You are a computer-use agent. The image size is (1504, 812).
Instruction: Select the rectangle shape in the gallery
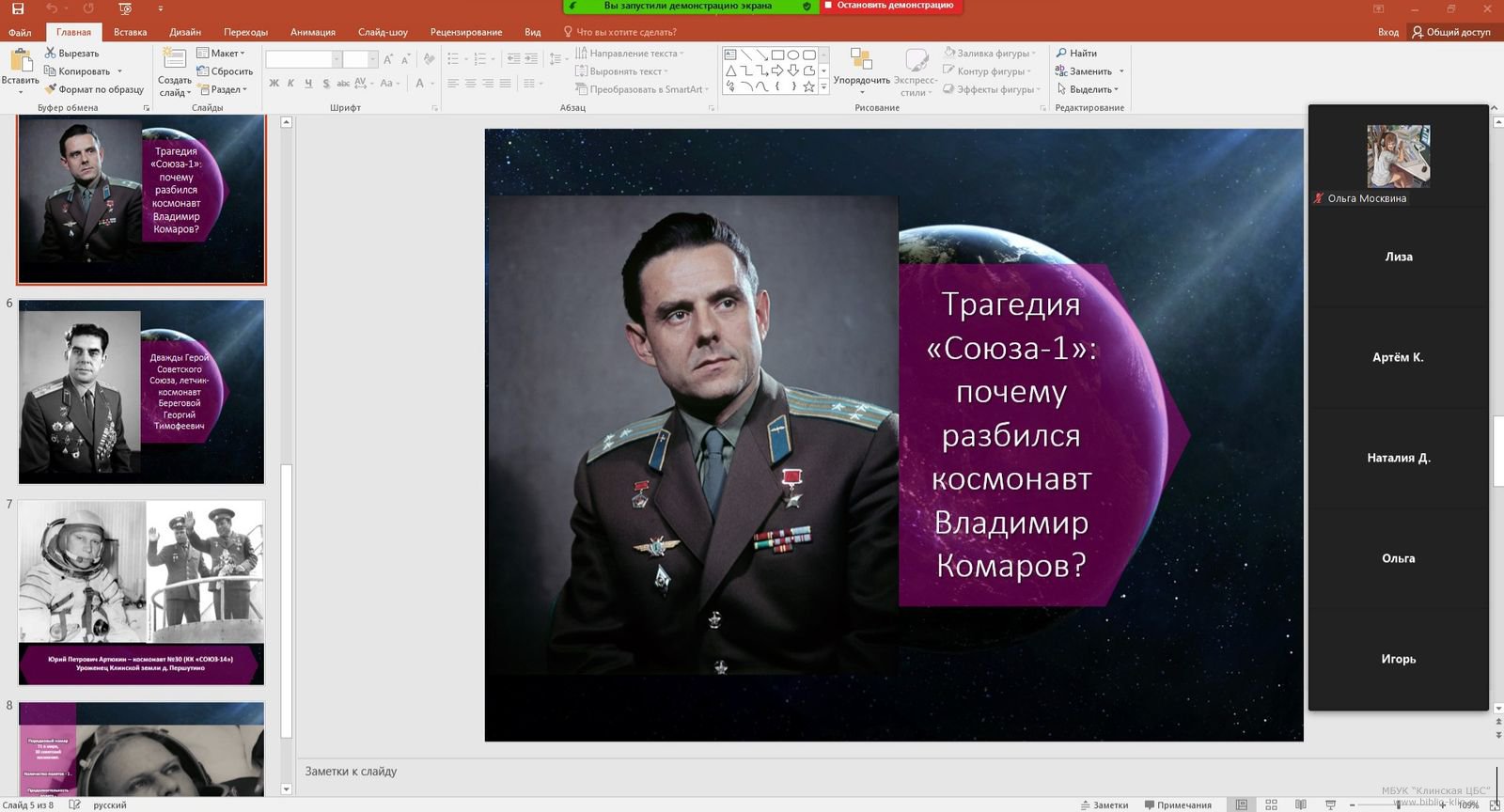tap(777, 55)
